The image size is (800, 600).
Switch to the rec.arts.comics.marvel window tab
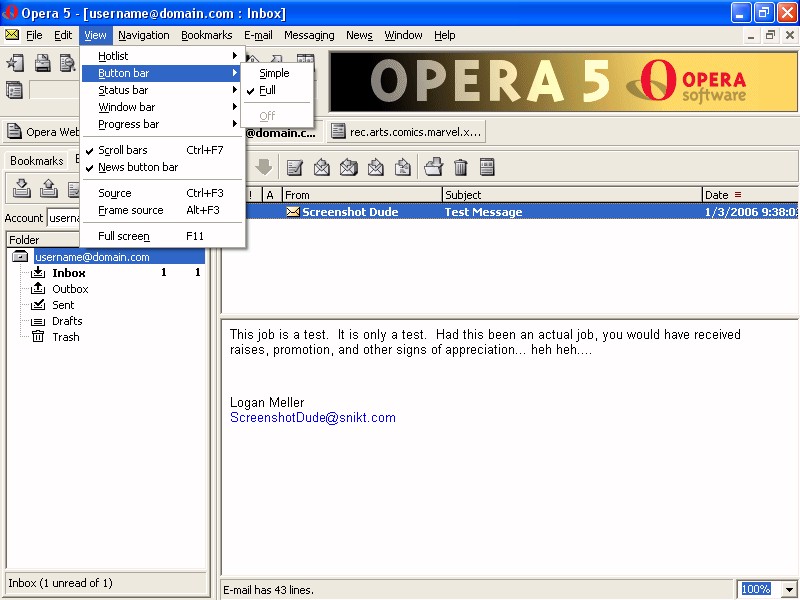tap(406, 132)
